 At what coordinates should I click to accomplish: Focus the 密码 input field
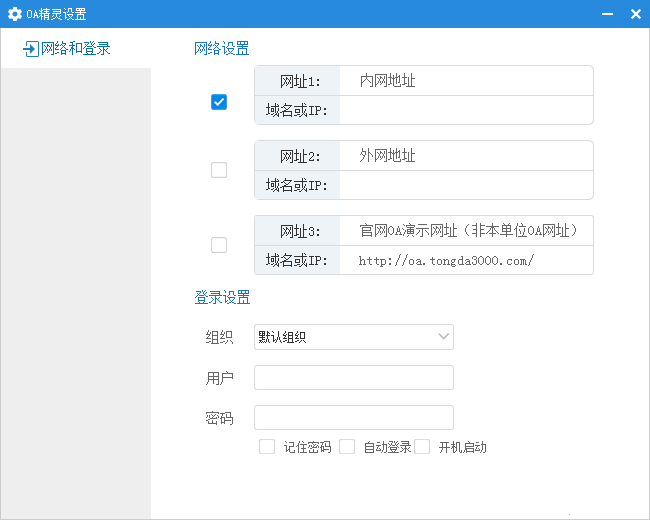354,417
